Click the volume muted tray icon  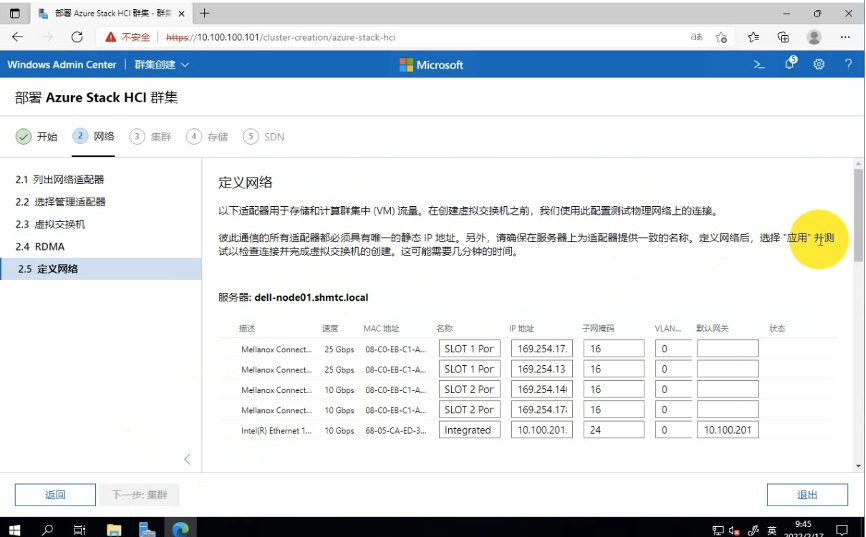(734, 531)
